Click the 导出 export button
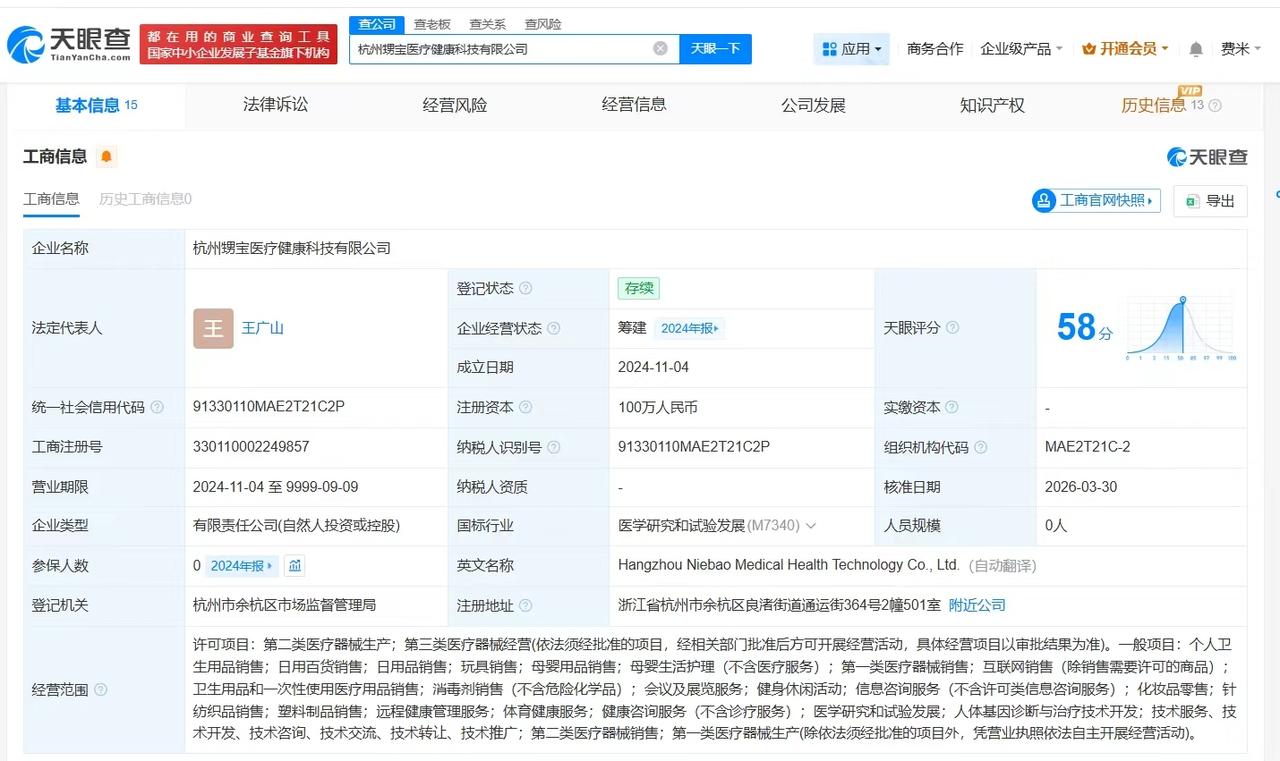Screen dimensions: 1280x761 (1210, 200)
